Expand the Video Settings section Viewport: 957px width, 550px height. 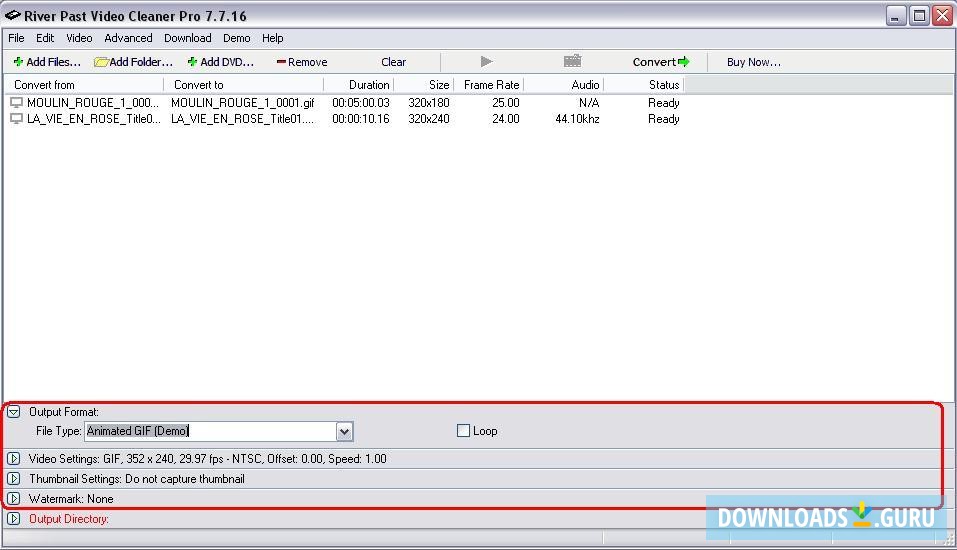coord(13,458)
